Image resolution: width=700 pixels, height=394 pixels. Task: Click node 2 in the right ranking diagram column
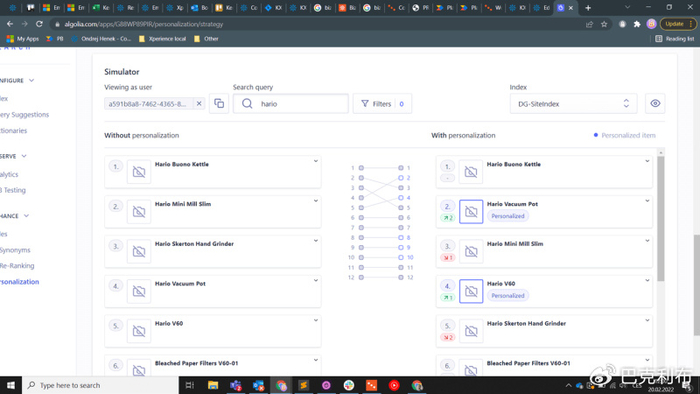click(x=400, y=178)
